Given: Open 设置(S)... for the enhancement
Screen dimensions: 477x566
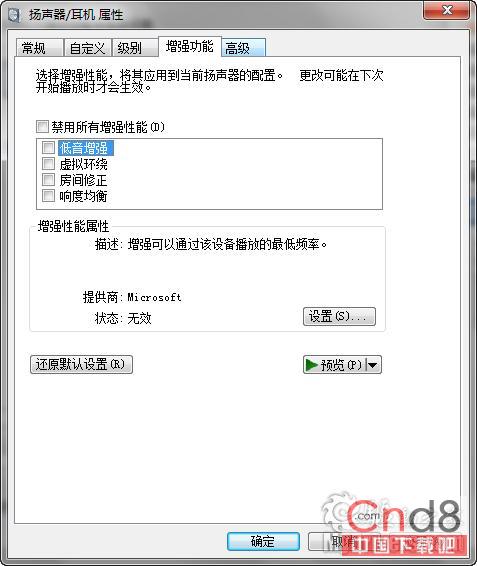Looking at the screenshot, I should (x=339, y=317).
